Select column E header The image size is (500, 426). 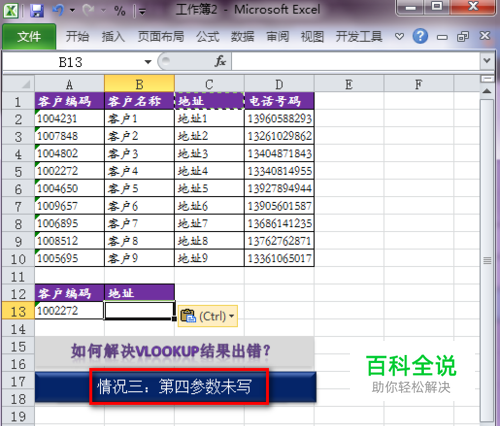349,84
